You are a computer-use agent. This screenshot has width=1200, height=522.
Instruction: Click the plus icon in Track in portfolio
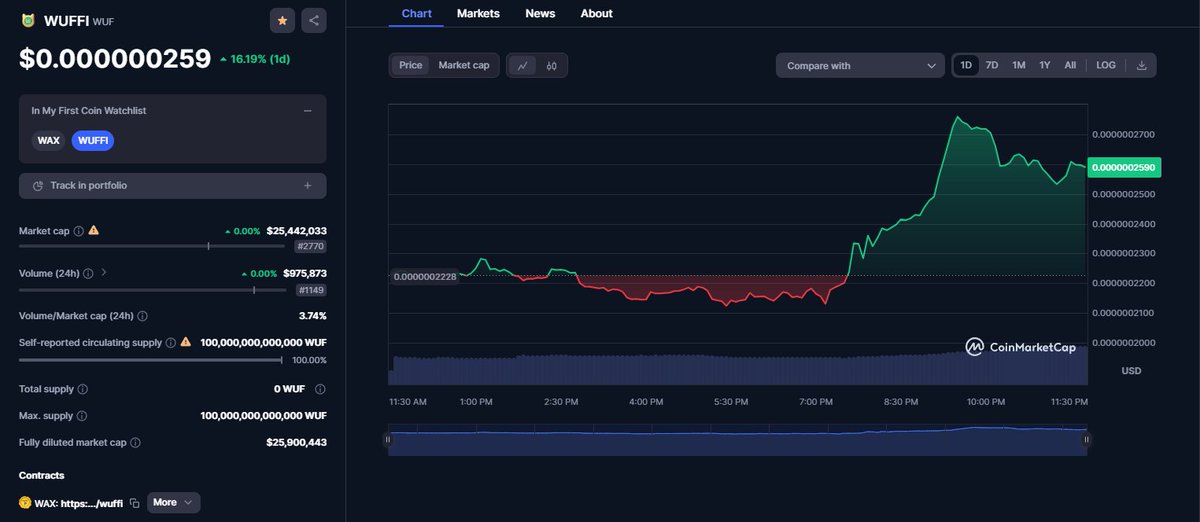(307, 186)
